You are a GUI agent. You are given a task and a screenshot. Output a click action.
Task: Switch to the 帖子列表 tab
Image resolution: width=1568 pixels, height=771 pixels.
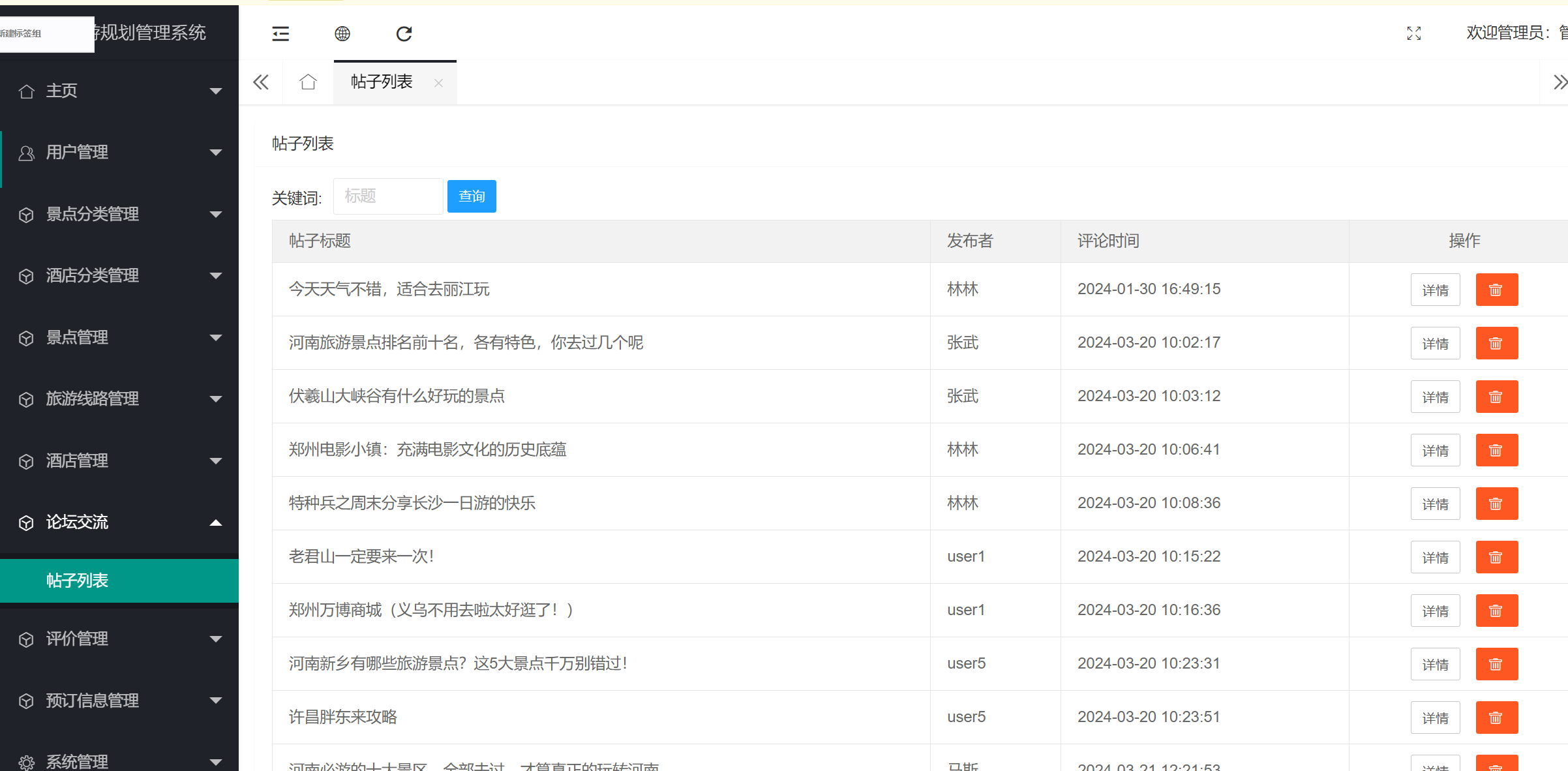tap(380, 82)
